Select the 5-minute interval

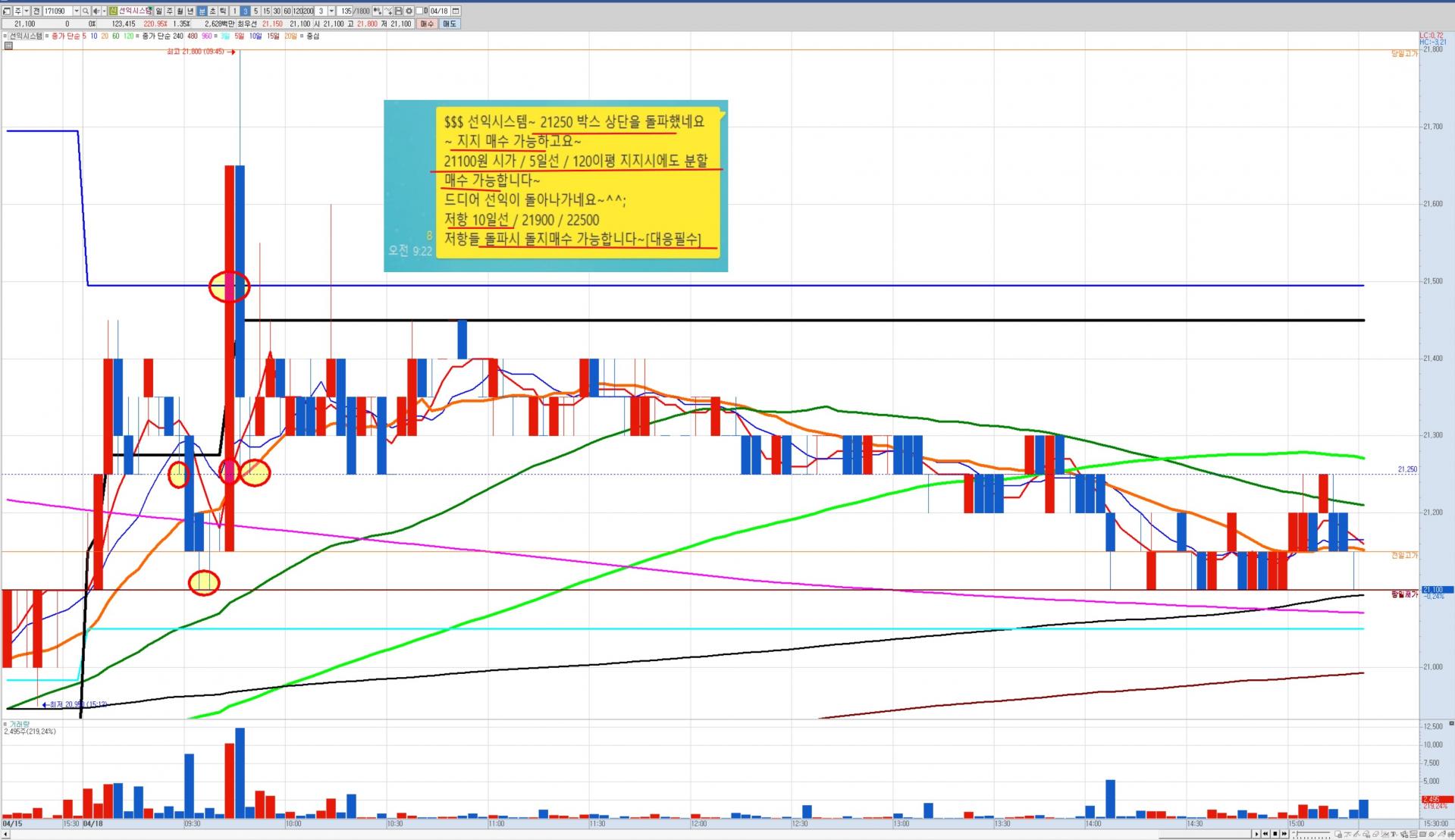click(256, 11)
